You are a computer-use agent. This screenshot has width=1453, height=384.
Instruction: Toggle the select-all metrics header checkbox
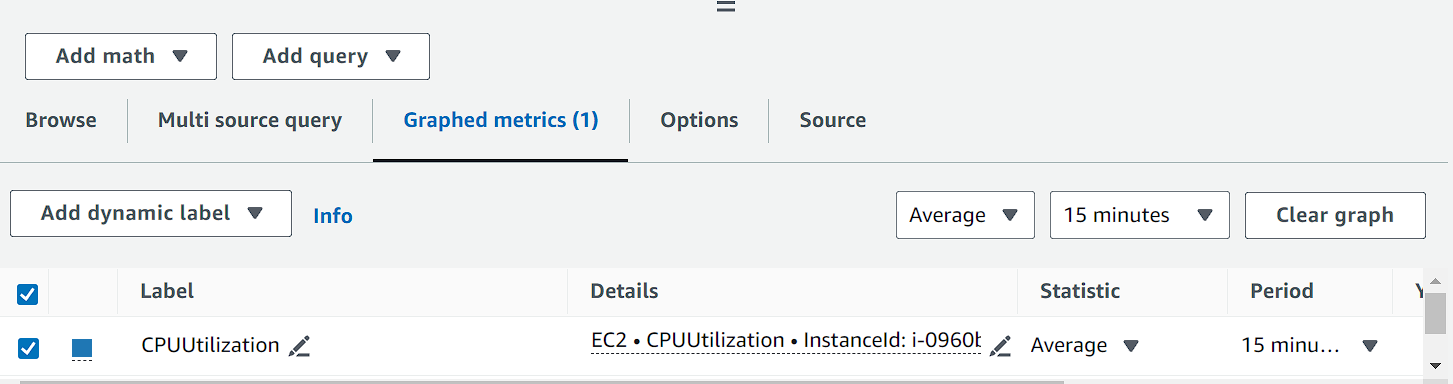[28, 294]
